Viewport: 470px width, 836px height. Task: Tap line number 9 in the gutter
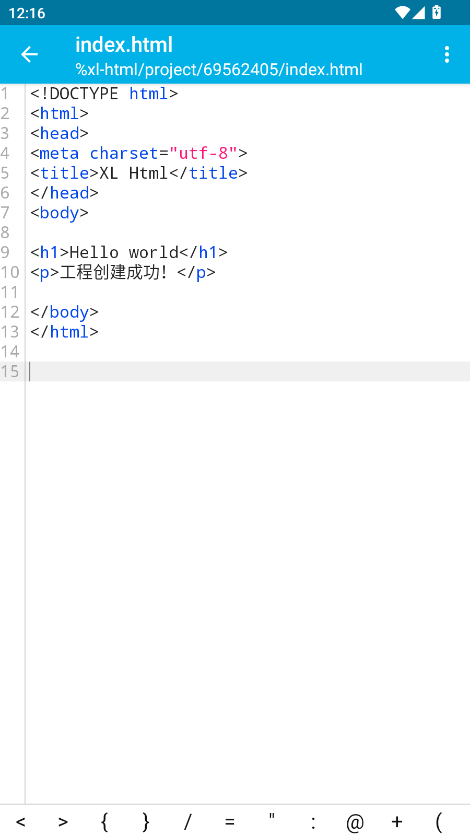point(5,252)
